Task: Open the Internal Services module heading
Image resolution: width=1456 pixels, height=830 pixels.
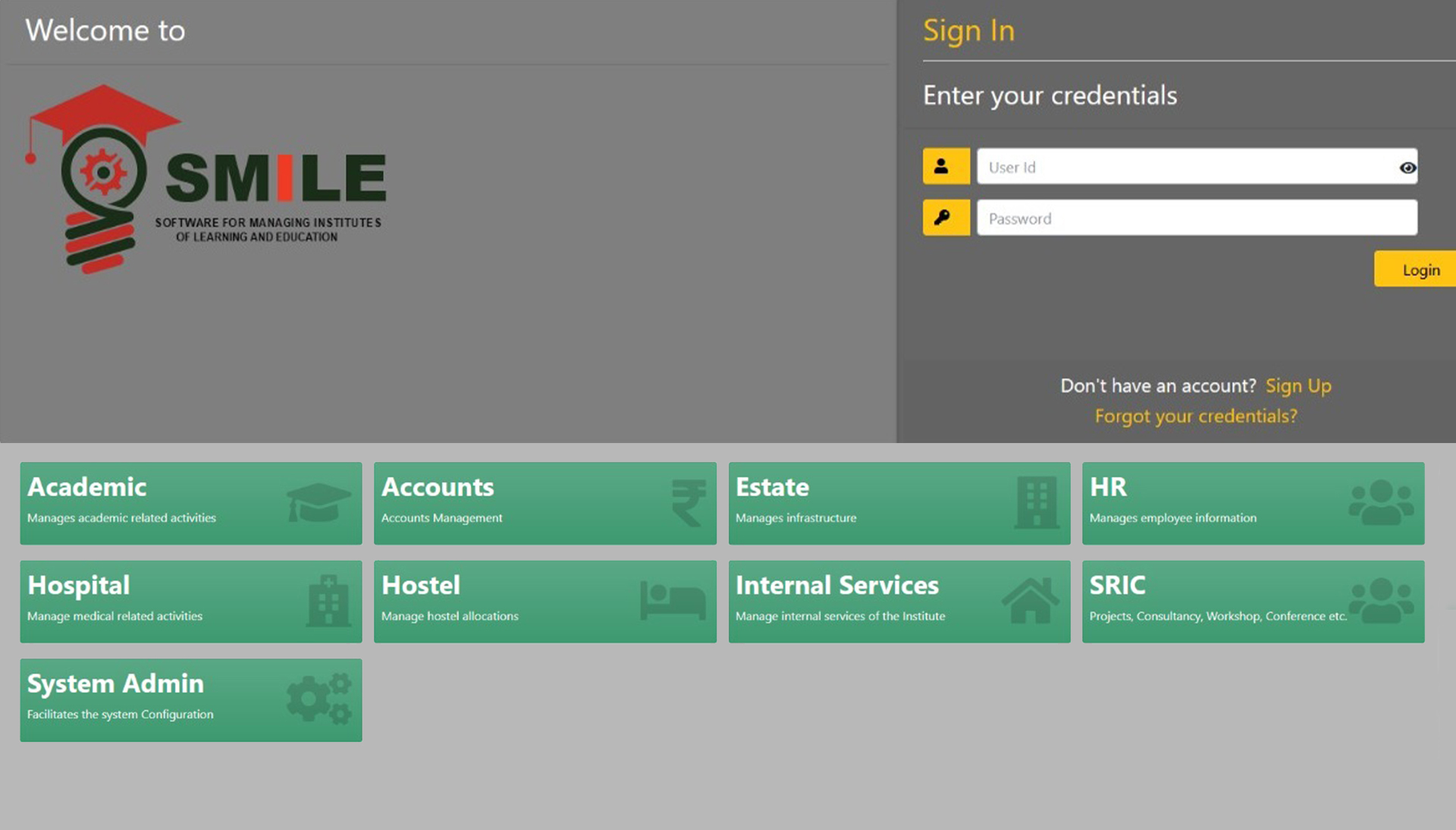Action: [x=836, y=585]
